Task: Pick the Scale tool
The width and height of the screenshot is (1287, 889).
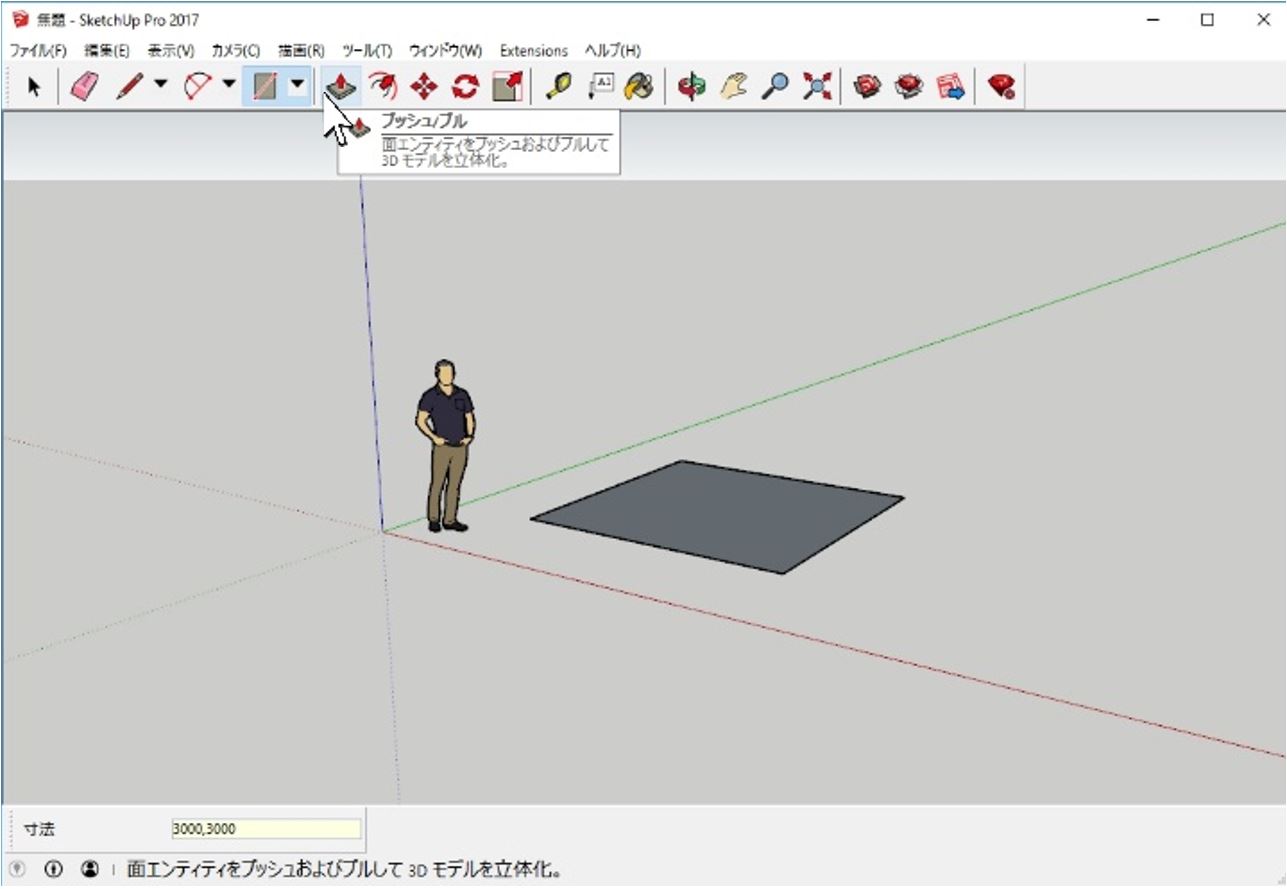Action: click(507, 87)
